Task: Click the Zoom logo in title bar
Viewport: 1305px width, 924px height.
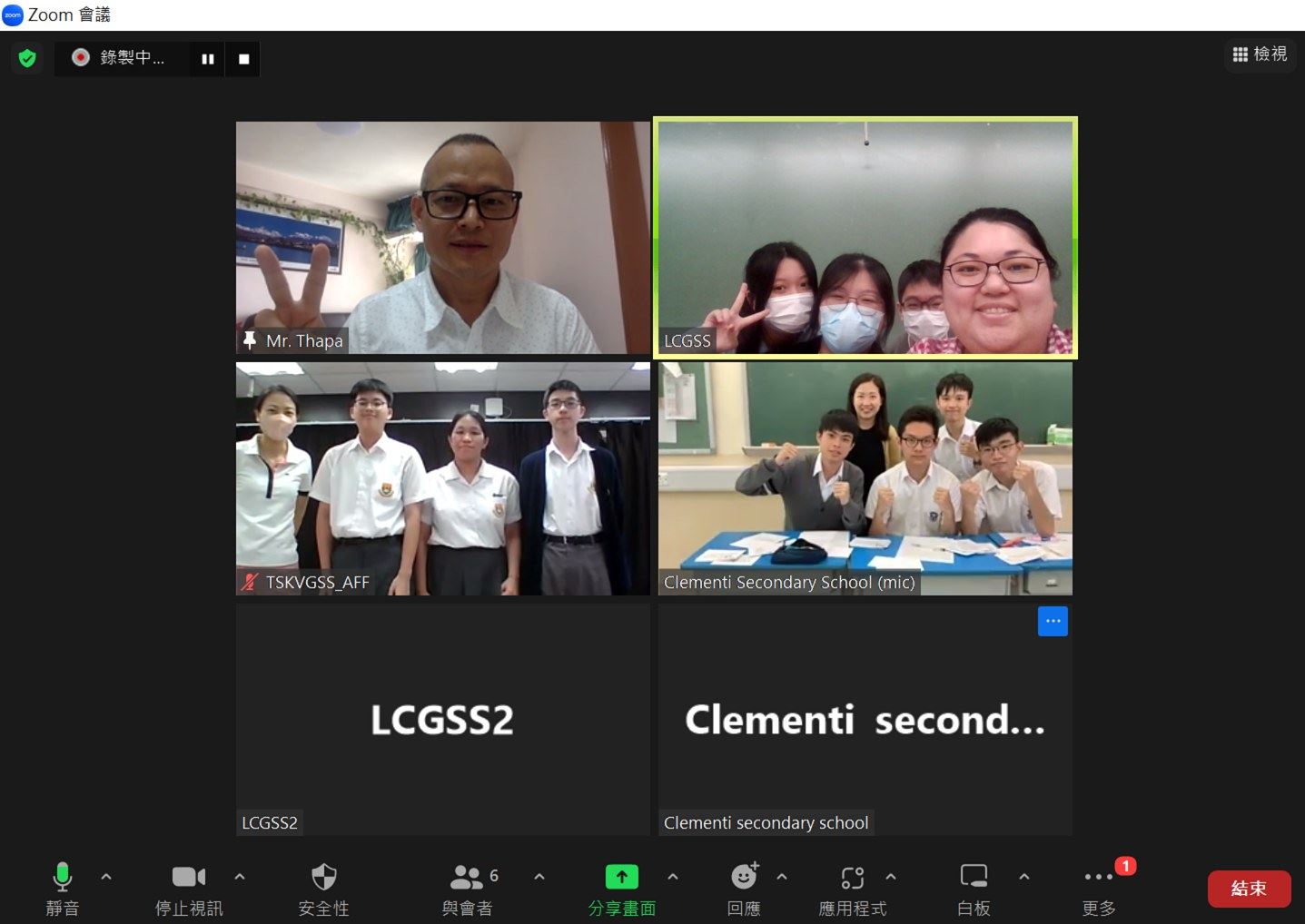Action: [x=13, y=15]
